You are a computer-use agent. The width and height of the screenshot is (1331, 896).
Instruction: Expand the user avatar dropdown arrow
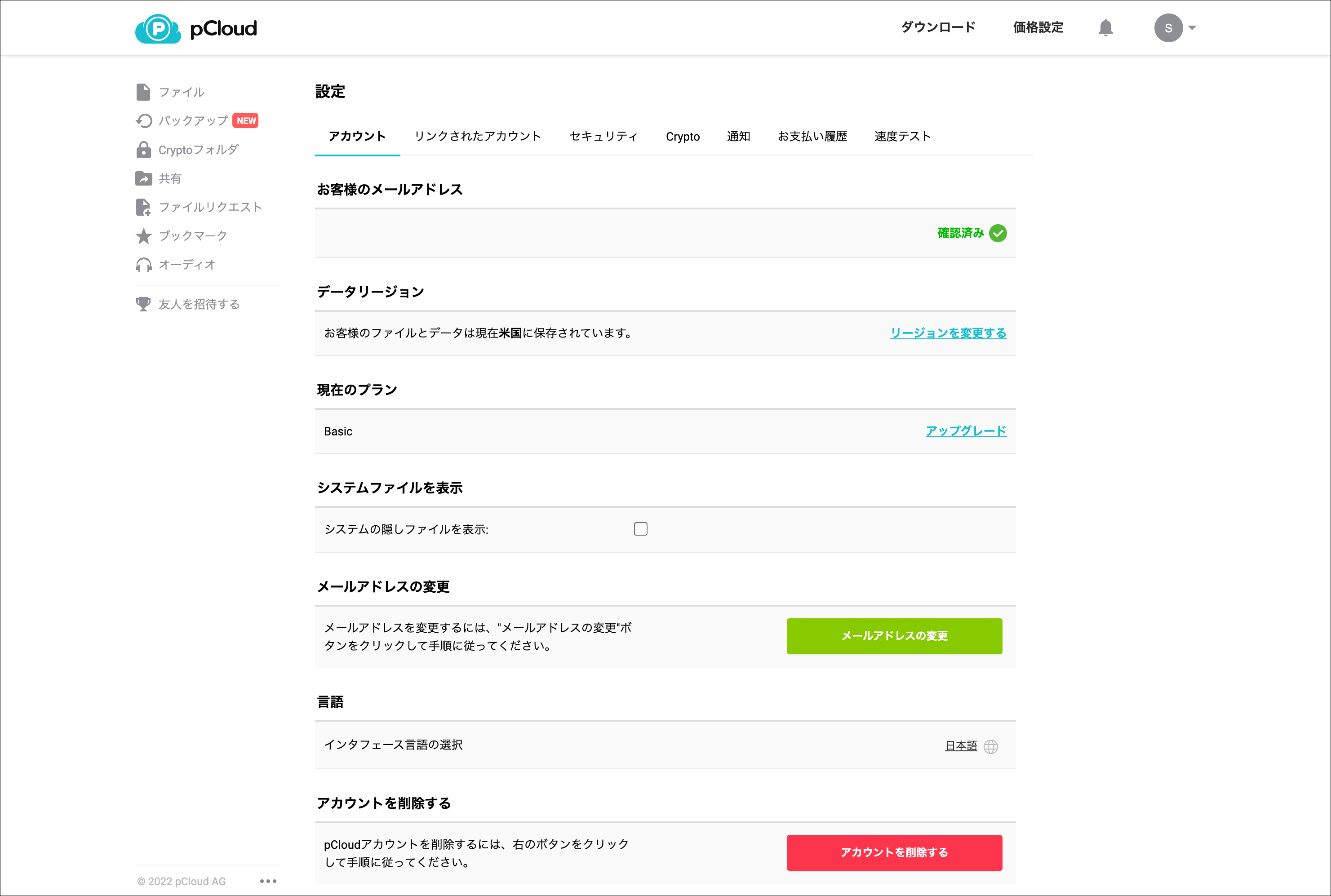pyautogui.click(x=1192, y=27)
